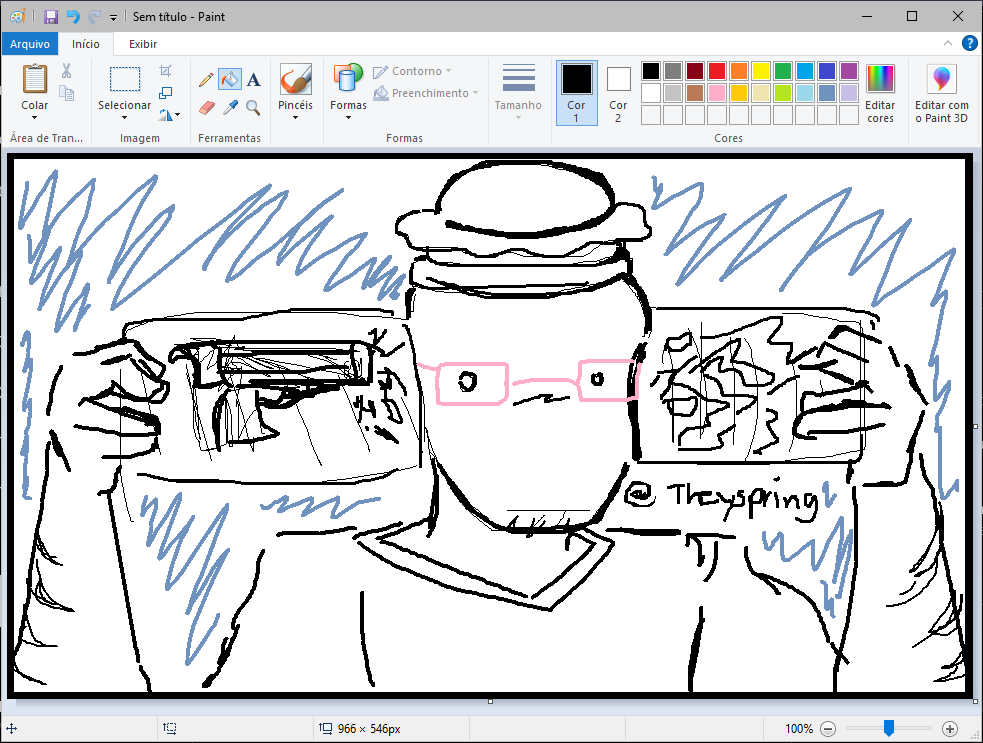Click the canvas right-edge resize handle
Image resolution: width=983 pixels, height=743 pixels.
coord(975,426)
